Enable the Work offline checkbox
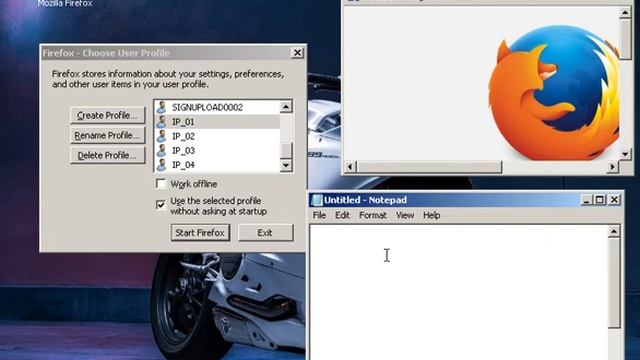 pos(161,184)
